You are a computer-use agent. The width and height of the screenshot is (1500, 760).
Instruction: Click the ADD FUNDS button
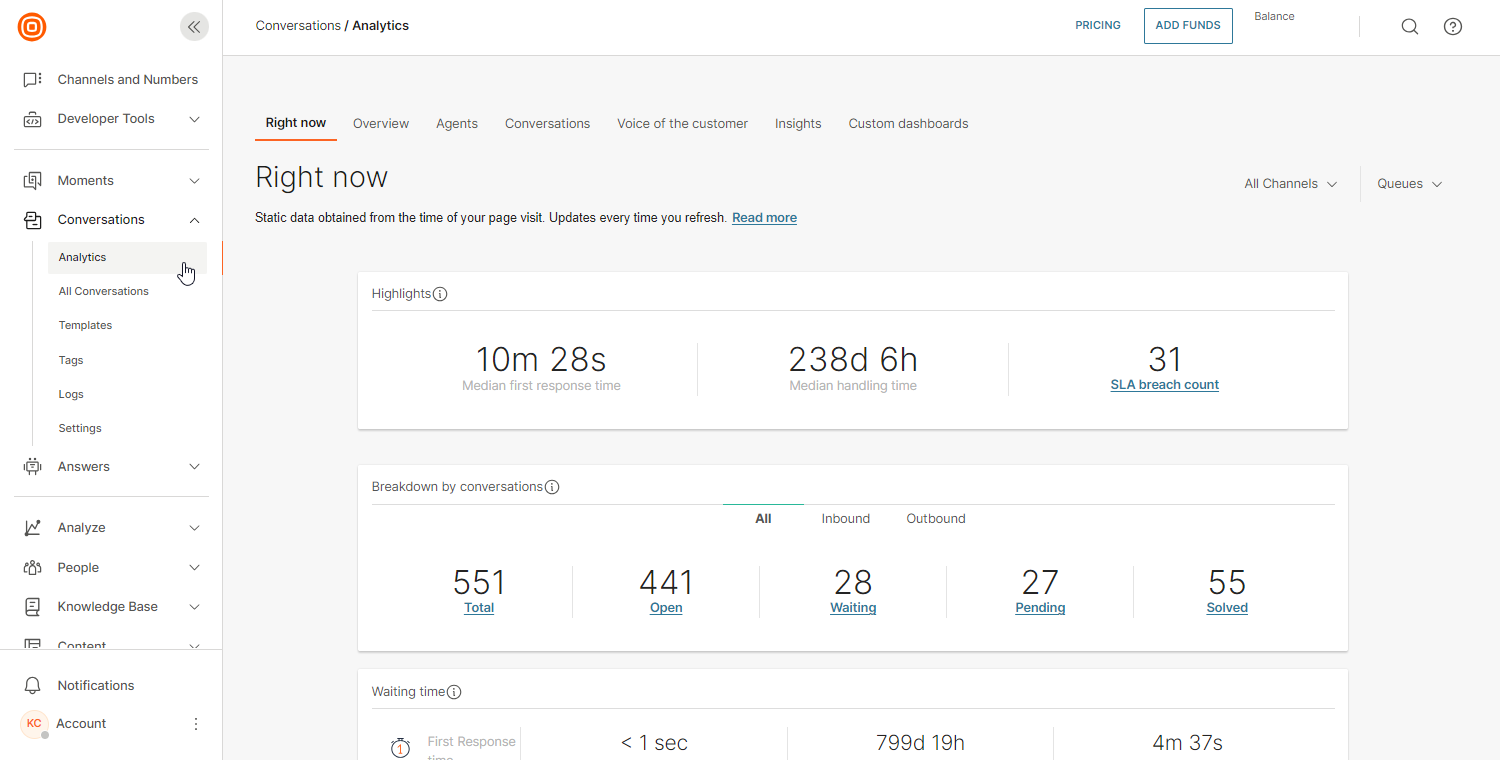1188,26
